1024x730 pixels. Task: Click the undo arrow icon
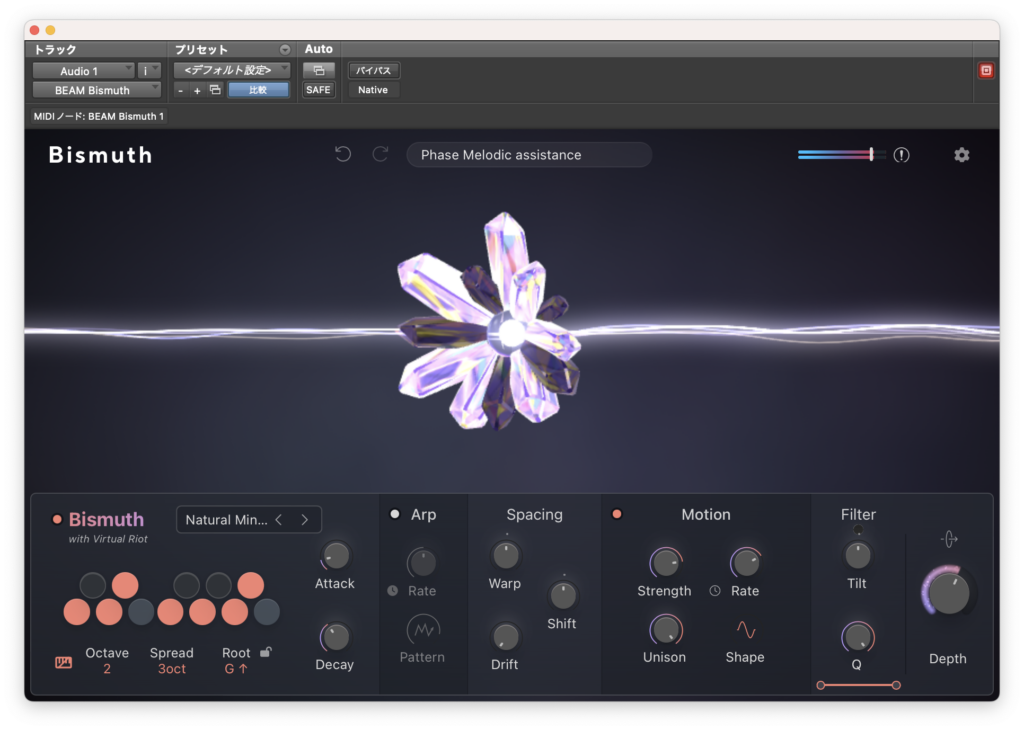(343, 154)
